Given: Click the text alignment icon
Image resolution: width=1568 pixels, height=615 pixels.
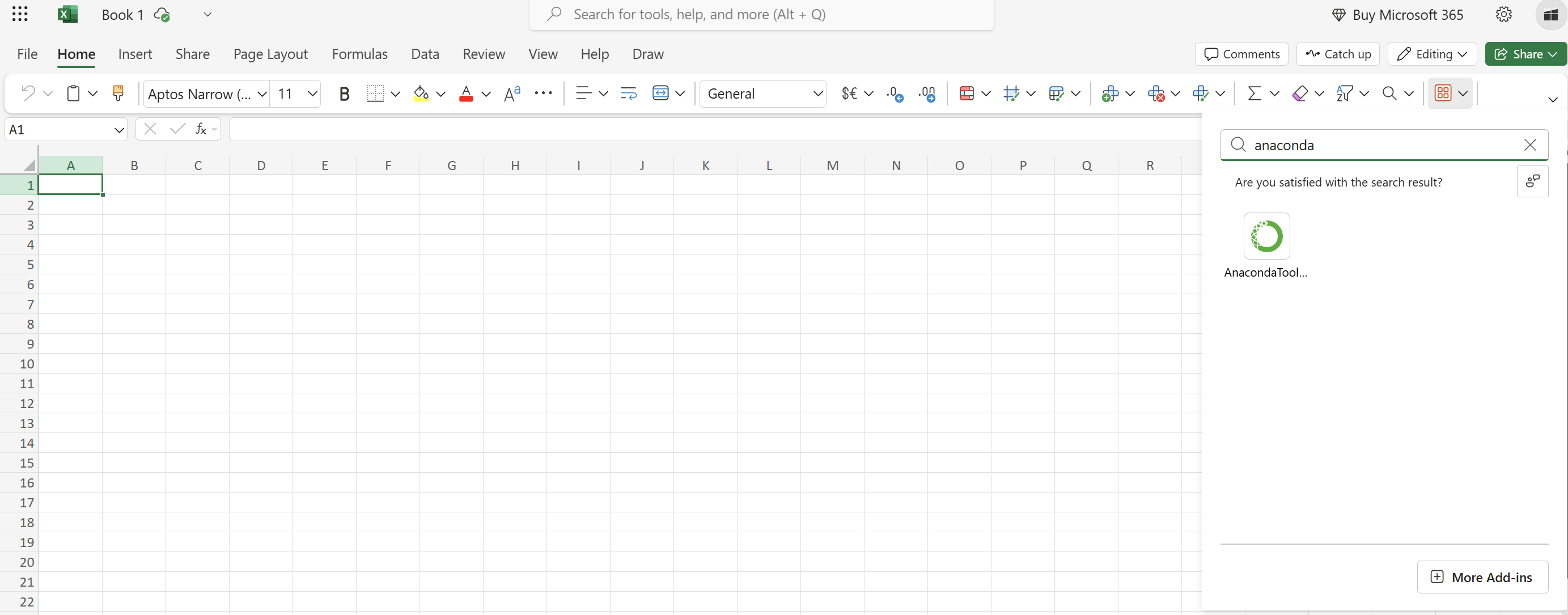Looking at the screenshot, I should click(x=583, y=93).
